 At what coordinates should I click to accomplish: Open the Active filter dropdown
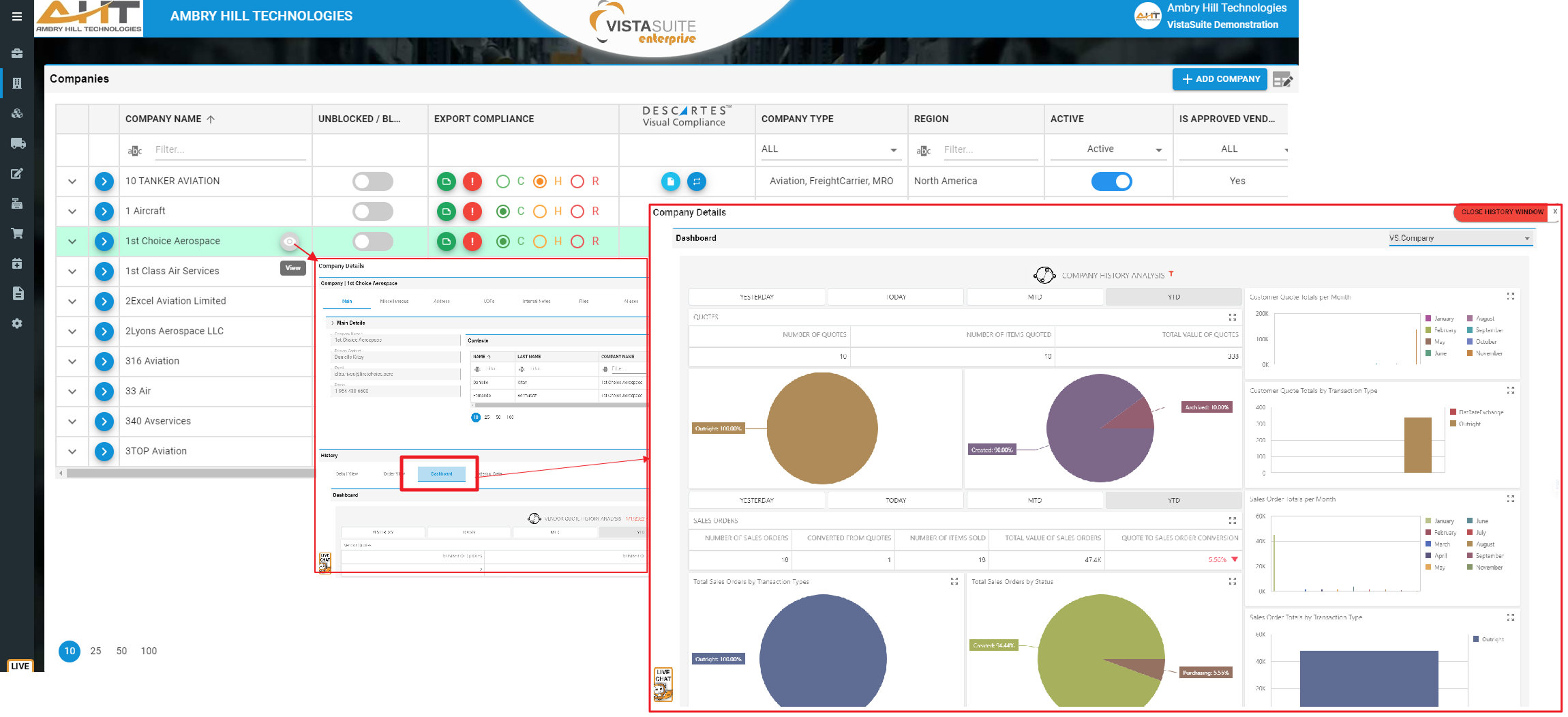coord(1107,149)
